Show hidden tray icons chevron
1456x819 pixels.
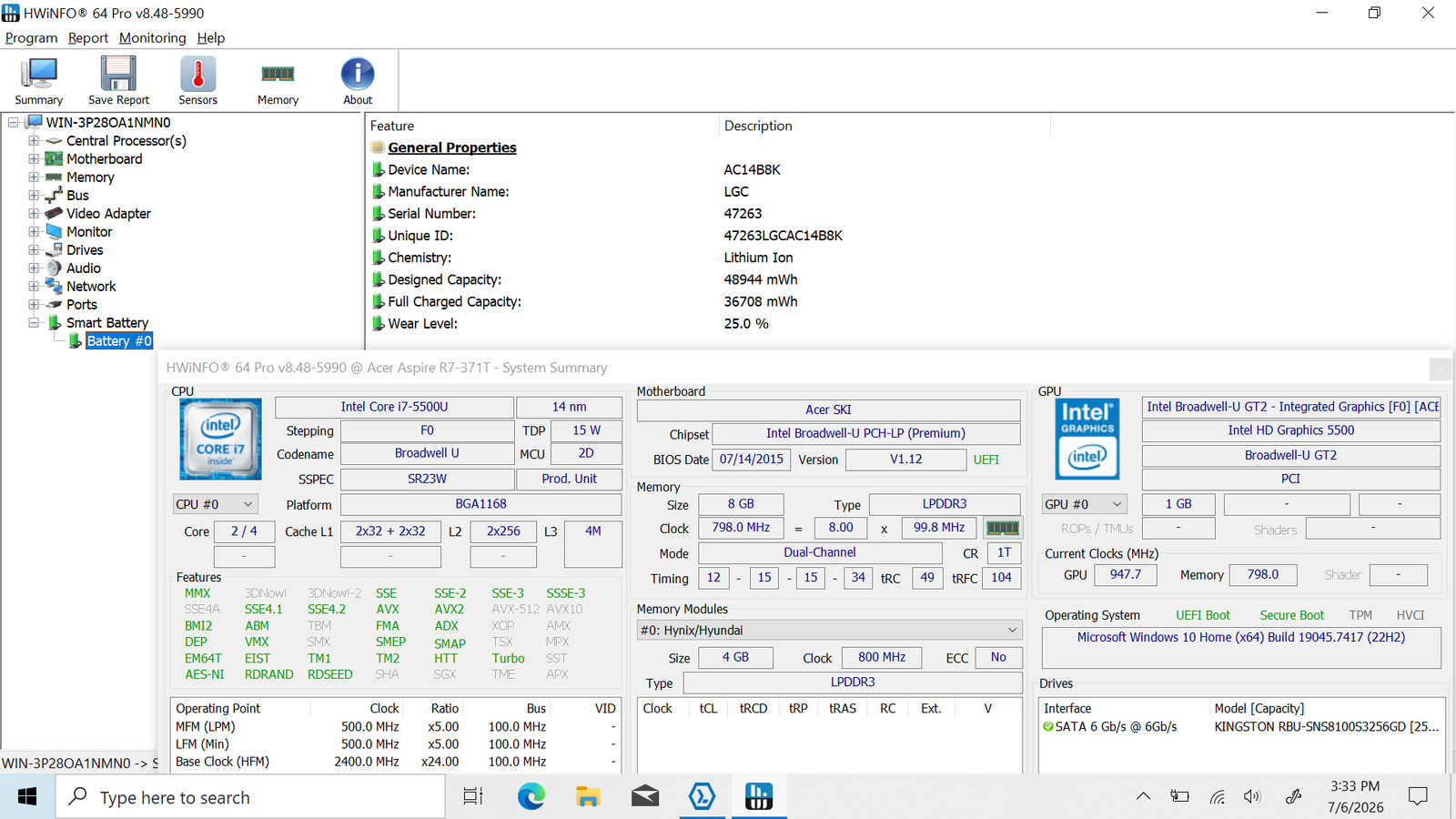[1144, 797]
